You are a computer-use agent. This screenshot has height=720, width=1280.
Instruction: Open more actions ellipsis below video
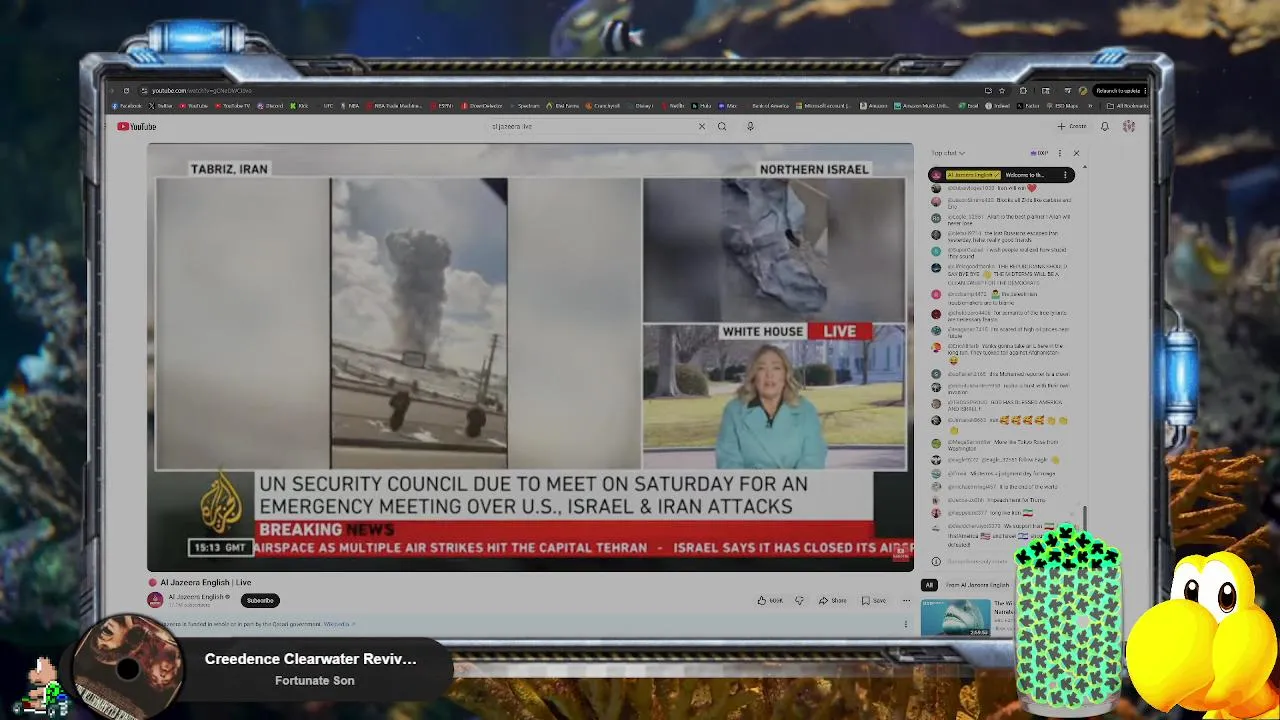coord(906,600)
